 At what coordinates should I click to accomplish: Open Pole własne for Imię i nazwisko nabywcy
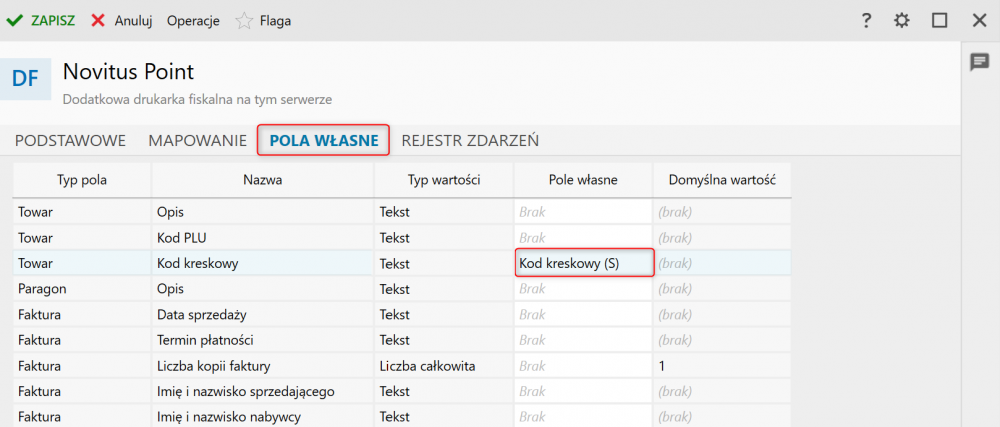583,417
